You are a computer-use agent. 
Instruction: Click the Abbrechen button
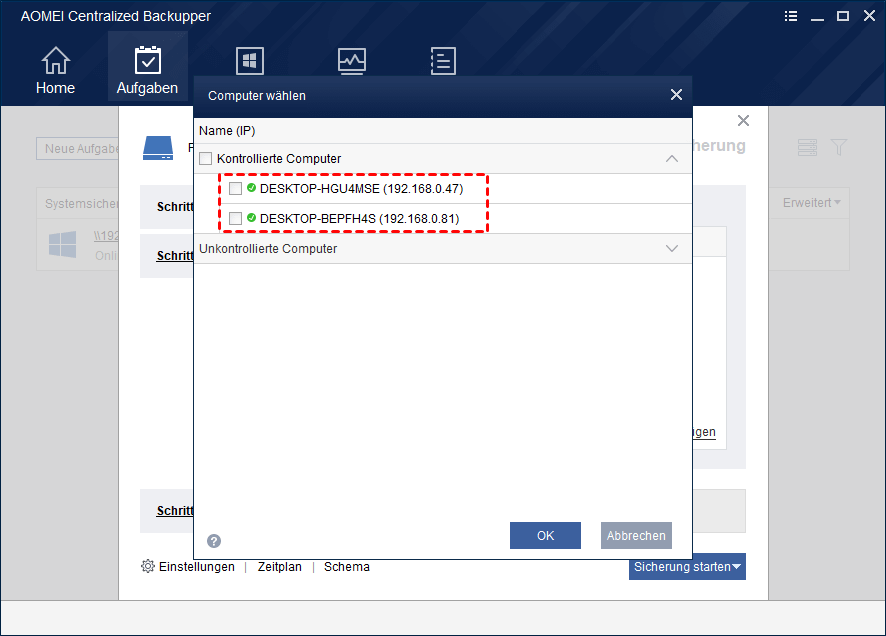pyautogui.click(x=636, y=535)
